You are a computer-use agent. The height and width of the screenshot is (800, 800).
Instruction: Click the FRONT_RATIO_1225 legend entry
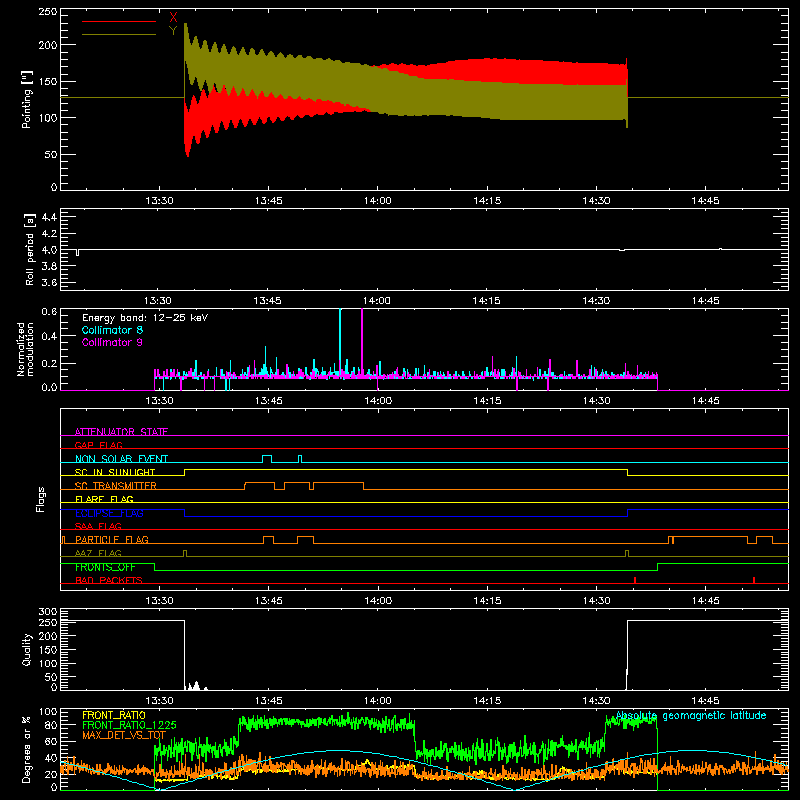(x=129, y=725)
